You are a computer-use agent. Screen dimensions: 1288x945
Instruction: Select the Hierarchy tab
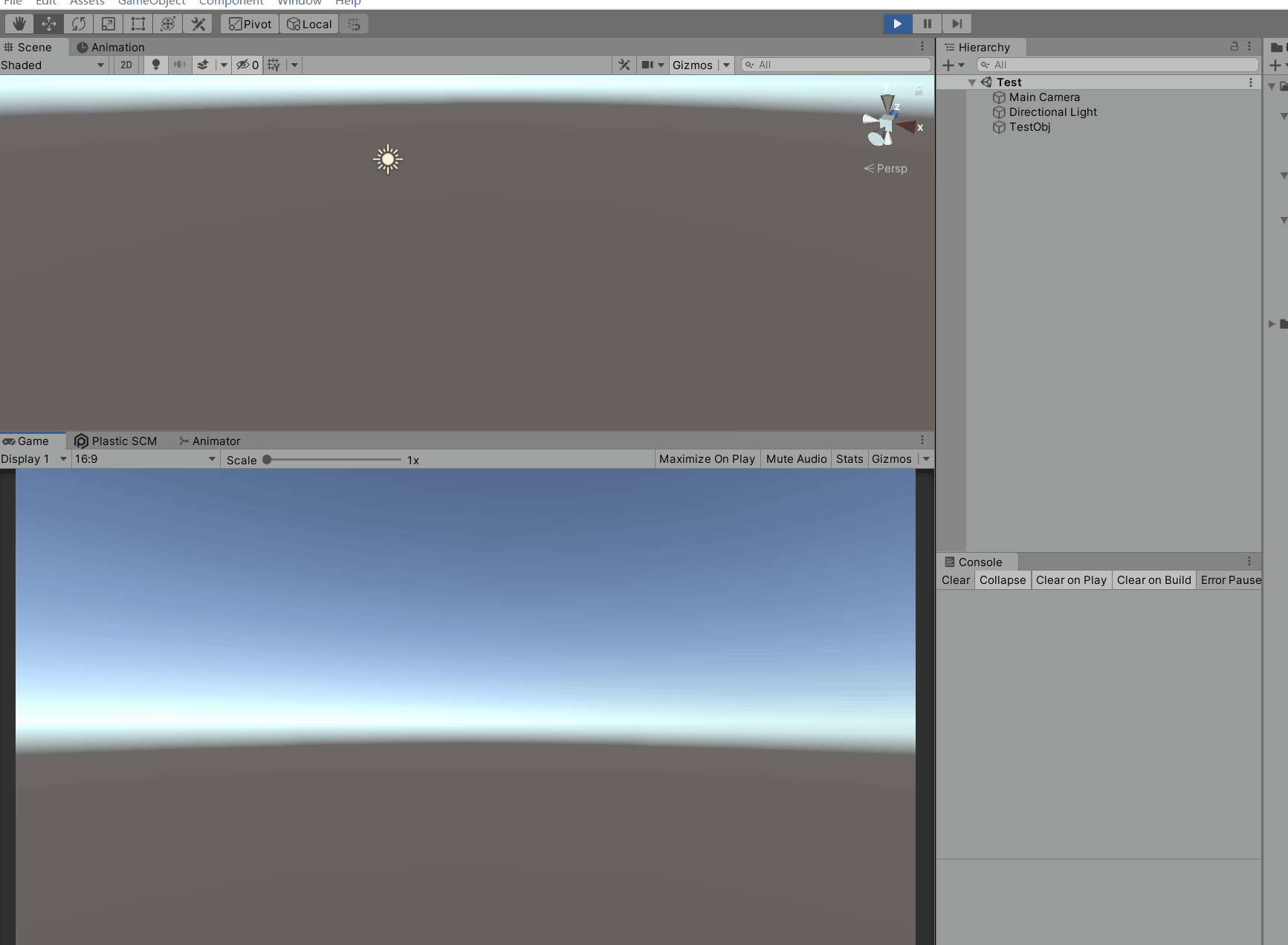(982, 47)
